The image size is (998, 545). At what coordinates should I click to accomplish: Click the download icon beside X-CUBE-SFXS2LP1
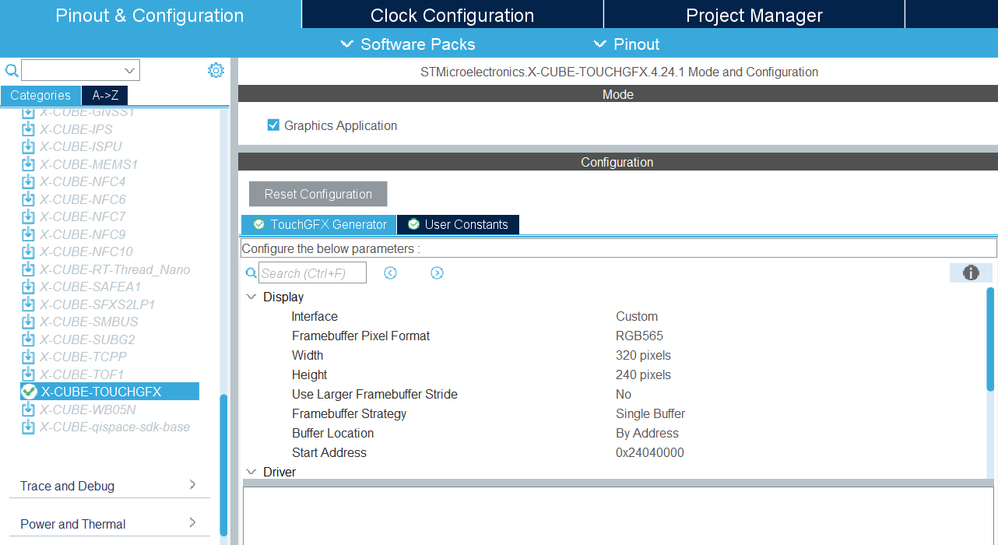[28, 304]
